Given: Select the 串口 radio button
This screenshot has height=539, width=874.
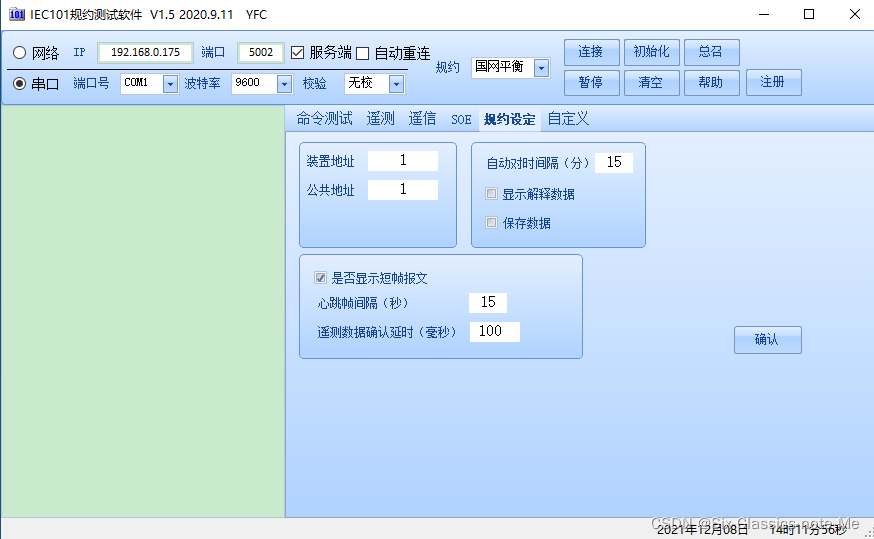Looking at the screenshot, I should pos(20,84).
